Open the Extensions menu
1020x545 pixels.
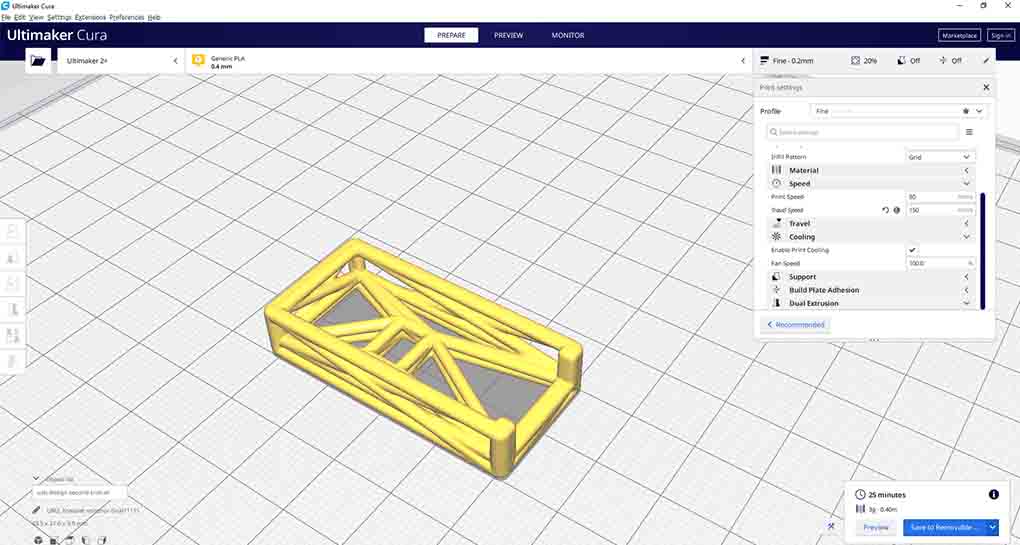(x=90, y=18)
